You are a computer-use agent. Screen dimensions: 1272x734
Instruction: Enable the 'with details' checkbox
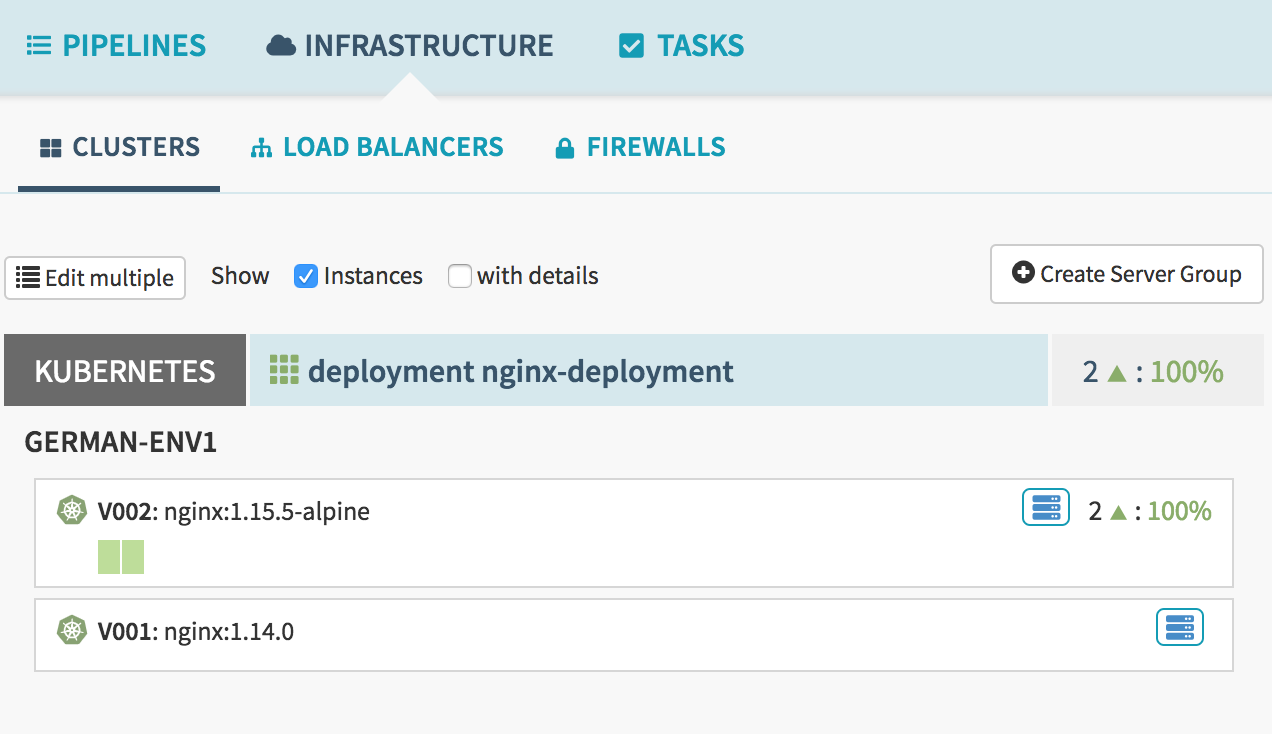tap(460, 276)
